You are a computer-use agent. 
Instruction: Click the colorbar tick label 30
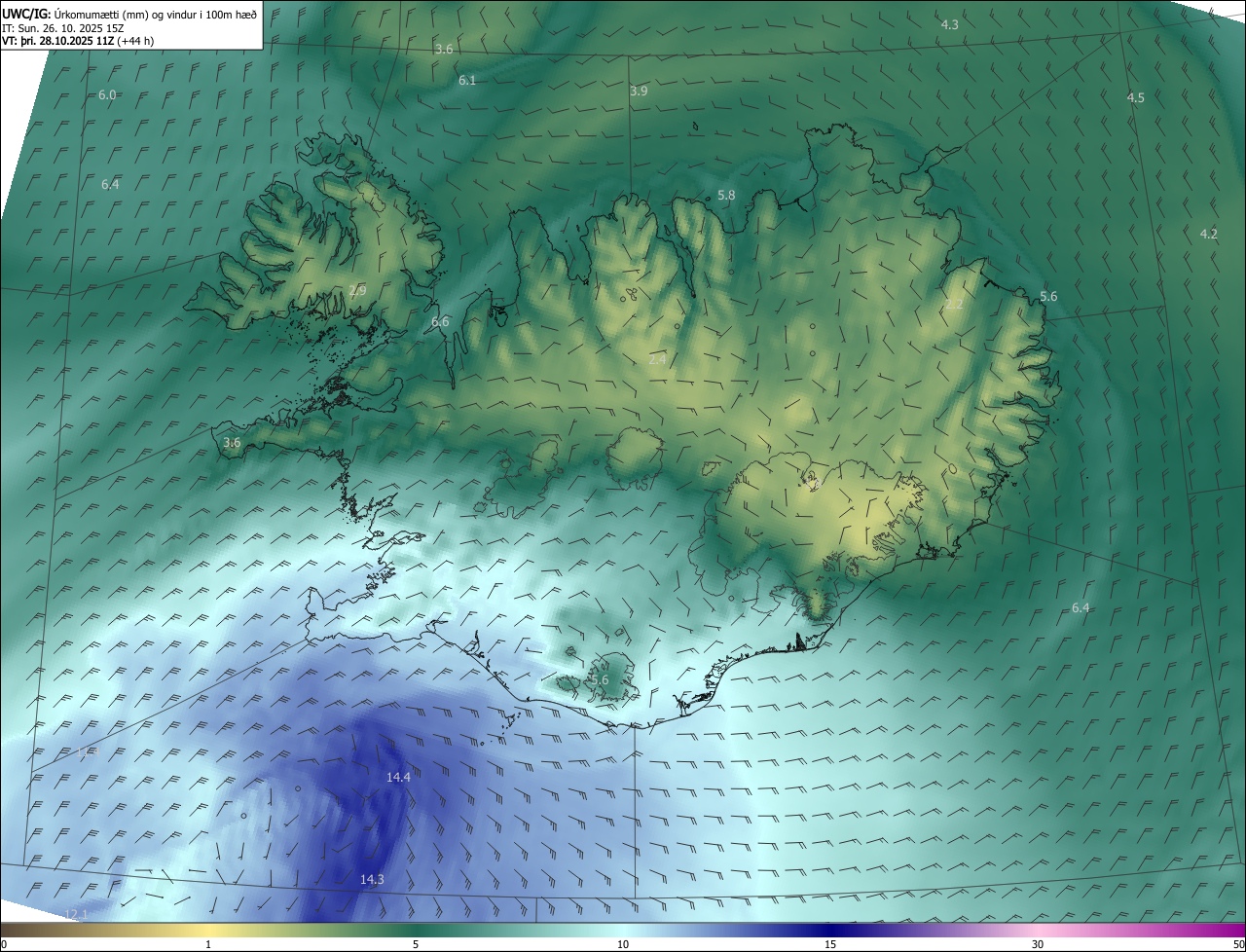pyautogui.click(x=1038, y=945)
